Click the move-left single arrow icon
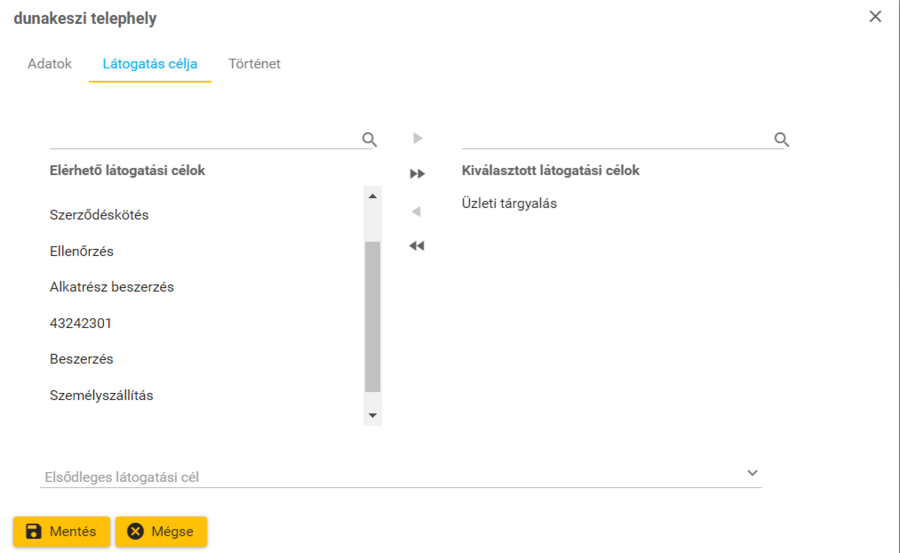Image resolution: width=900 pixels, height=553 pixels. [417, 211]
